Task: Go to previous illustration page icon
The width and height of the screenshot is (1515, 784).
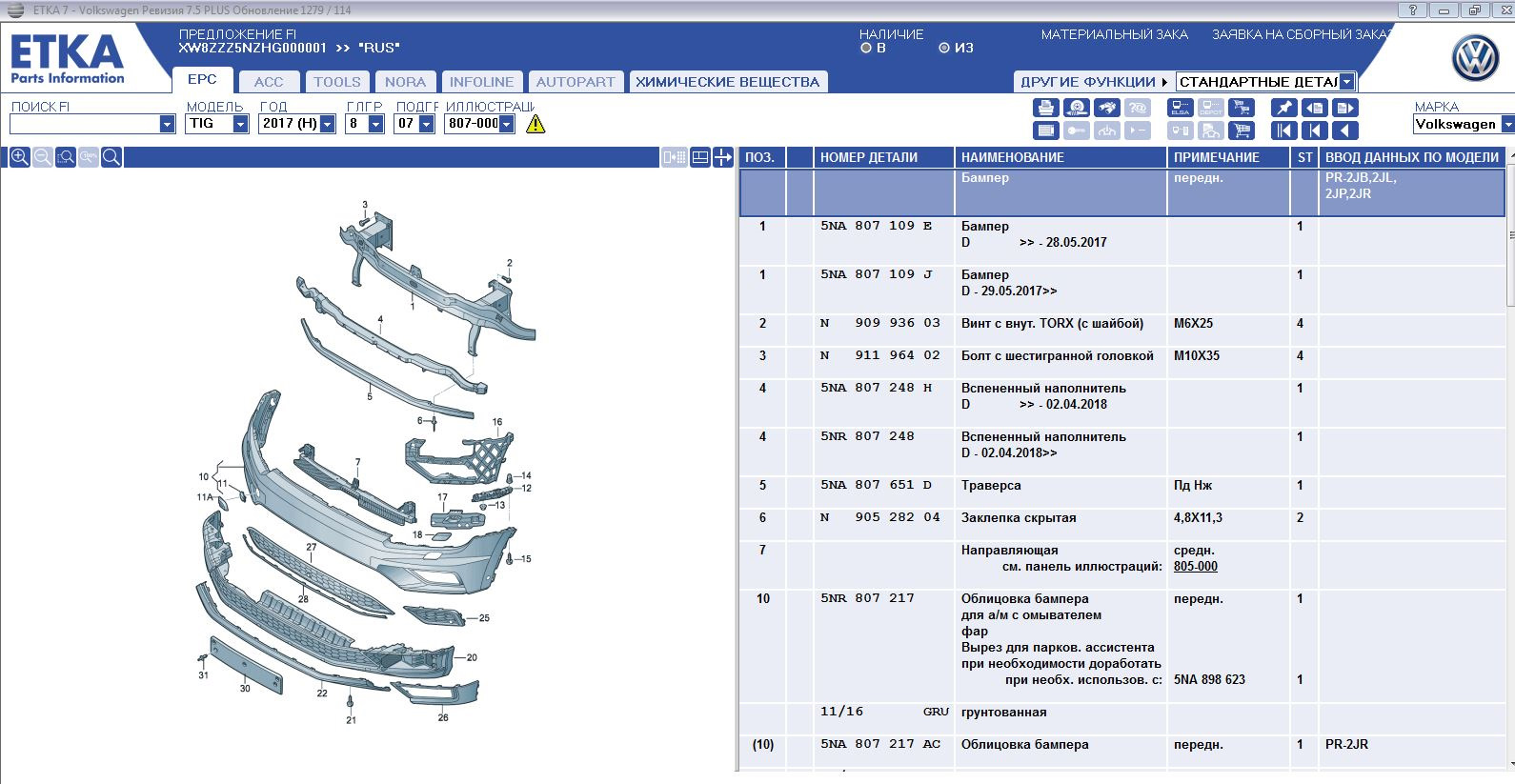Action: coord(1315,108)
